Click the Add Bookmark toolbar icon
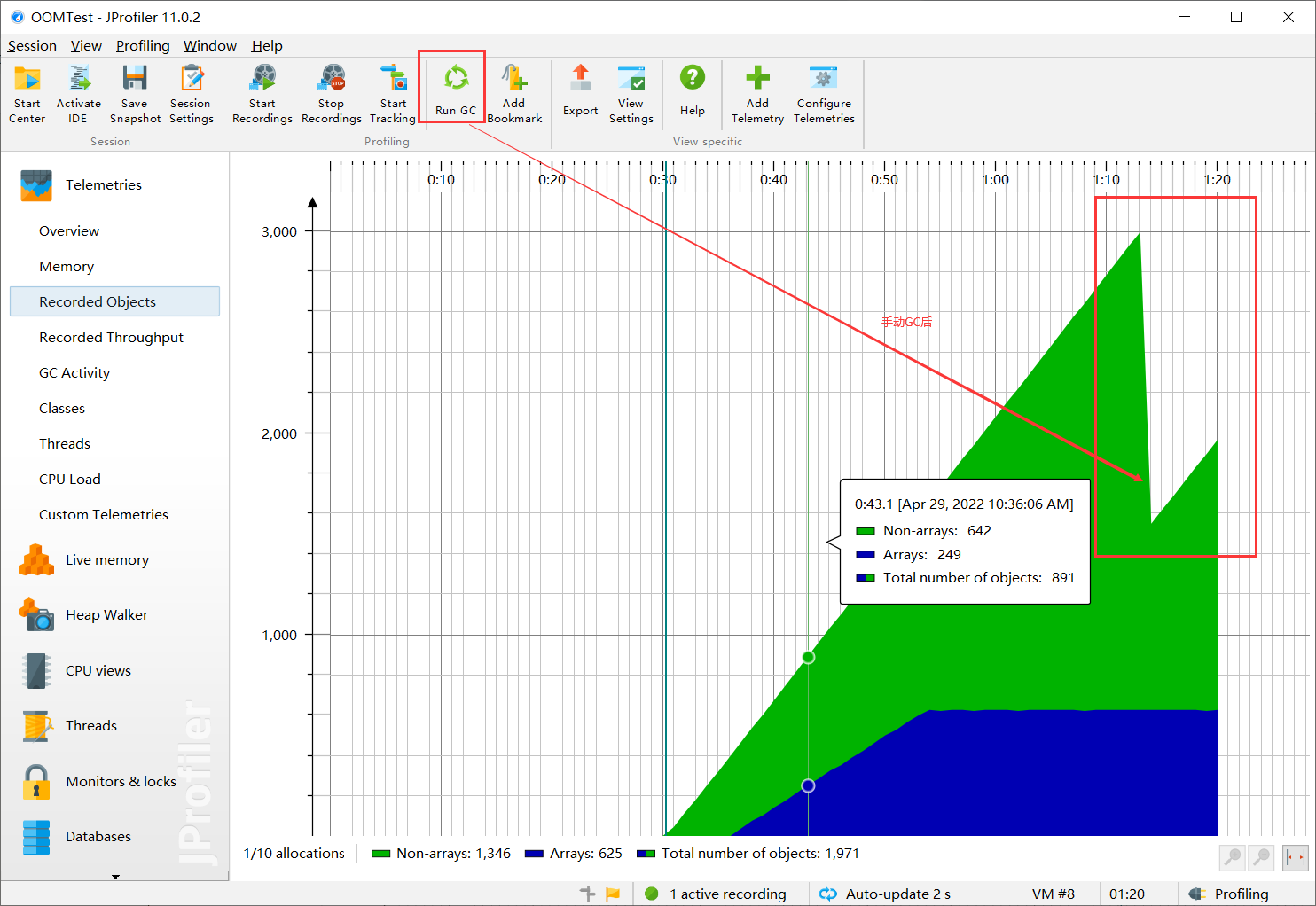Screen dimensions: 1316x906 coord(514,93)
